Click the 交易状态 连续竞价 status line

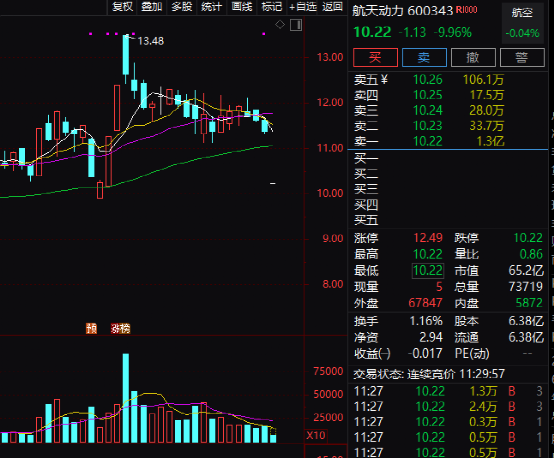tap(429, 374)
